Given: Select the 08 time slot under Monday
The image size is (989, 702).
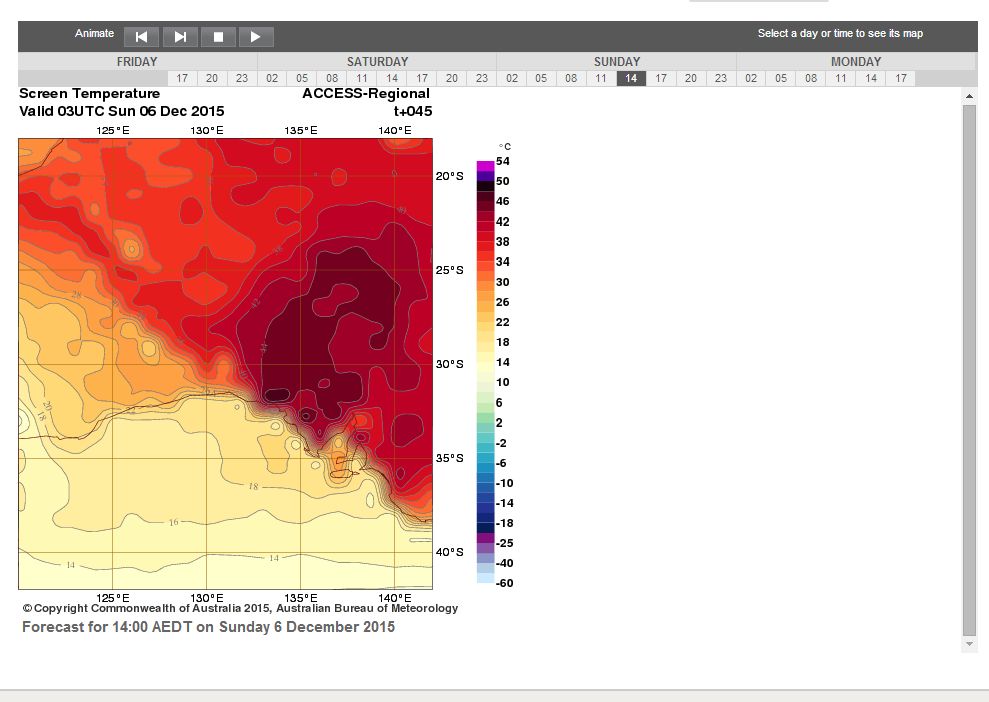Looking at the screenshot, I should pyautogui.click(x=811, y=78).
